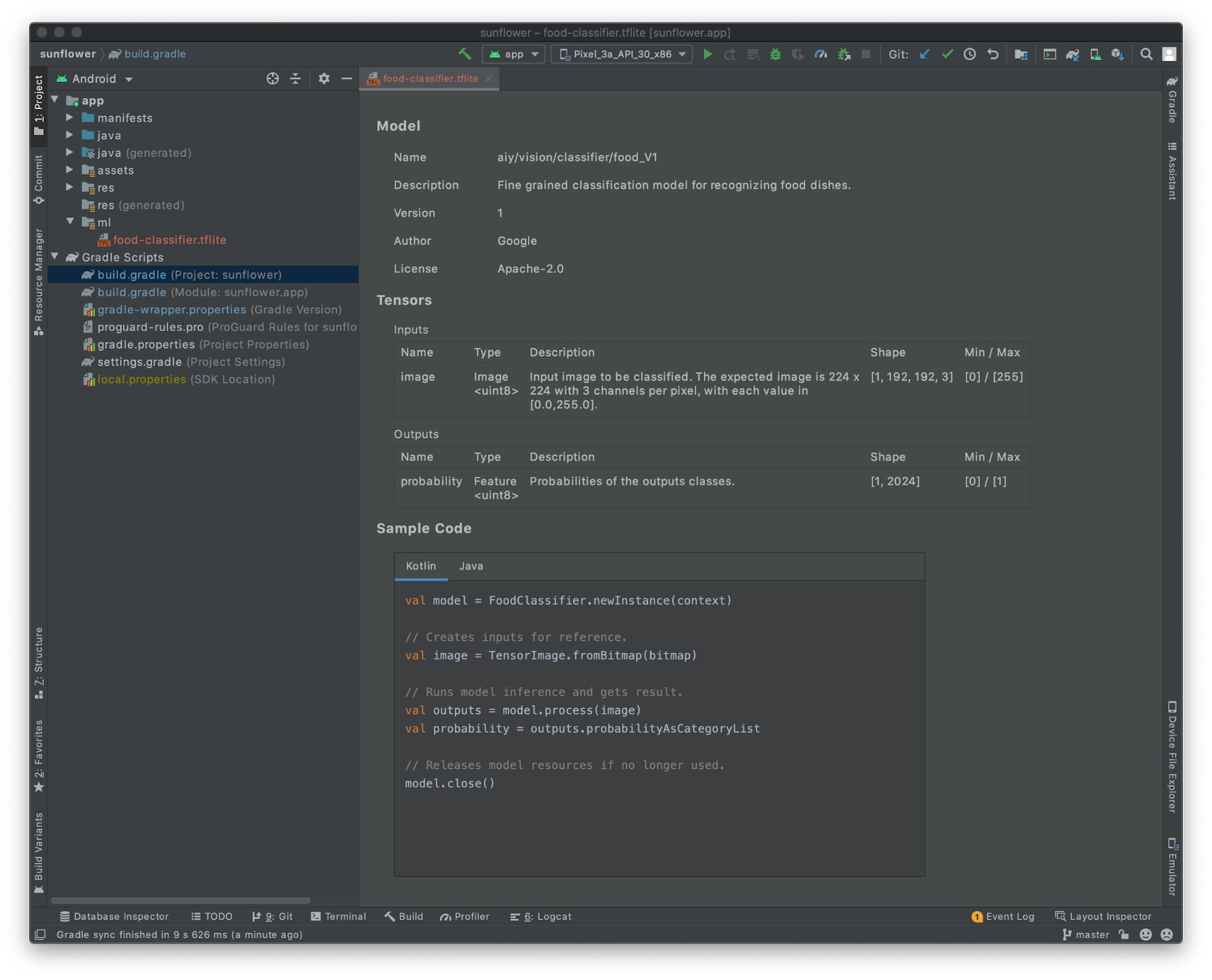The height and width of the screenshot is (980, 1212).
Task: Select file in Project view with locate icon
Action: (272, 78)
